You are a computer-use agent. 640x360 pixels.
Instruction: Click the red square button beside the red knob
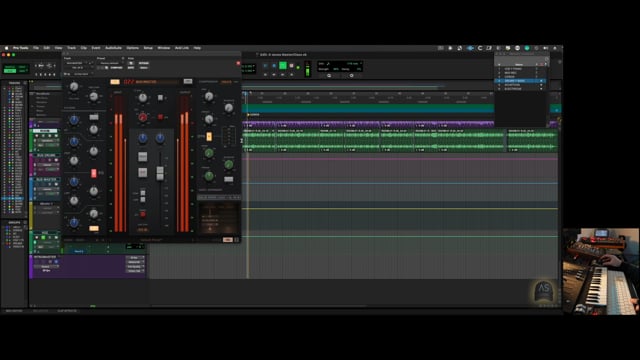160,117
